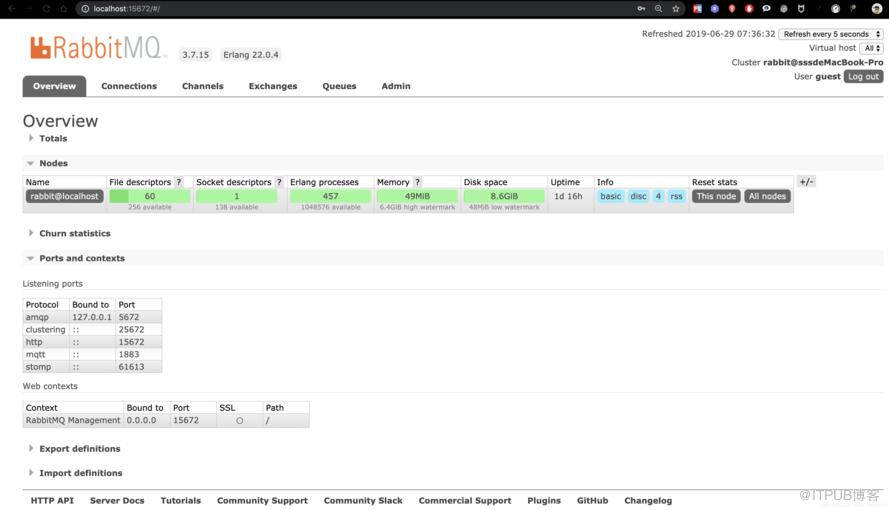The width and height of the screenshot is (889, 510).
Task: Open the Refresh every 5 seconds dropdown
Action: click(x=831, y=34)
